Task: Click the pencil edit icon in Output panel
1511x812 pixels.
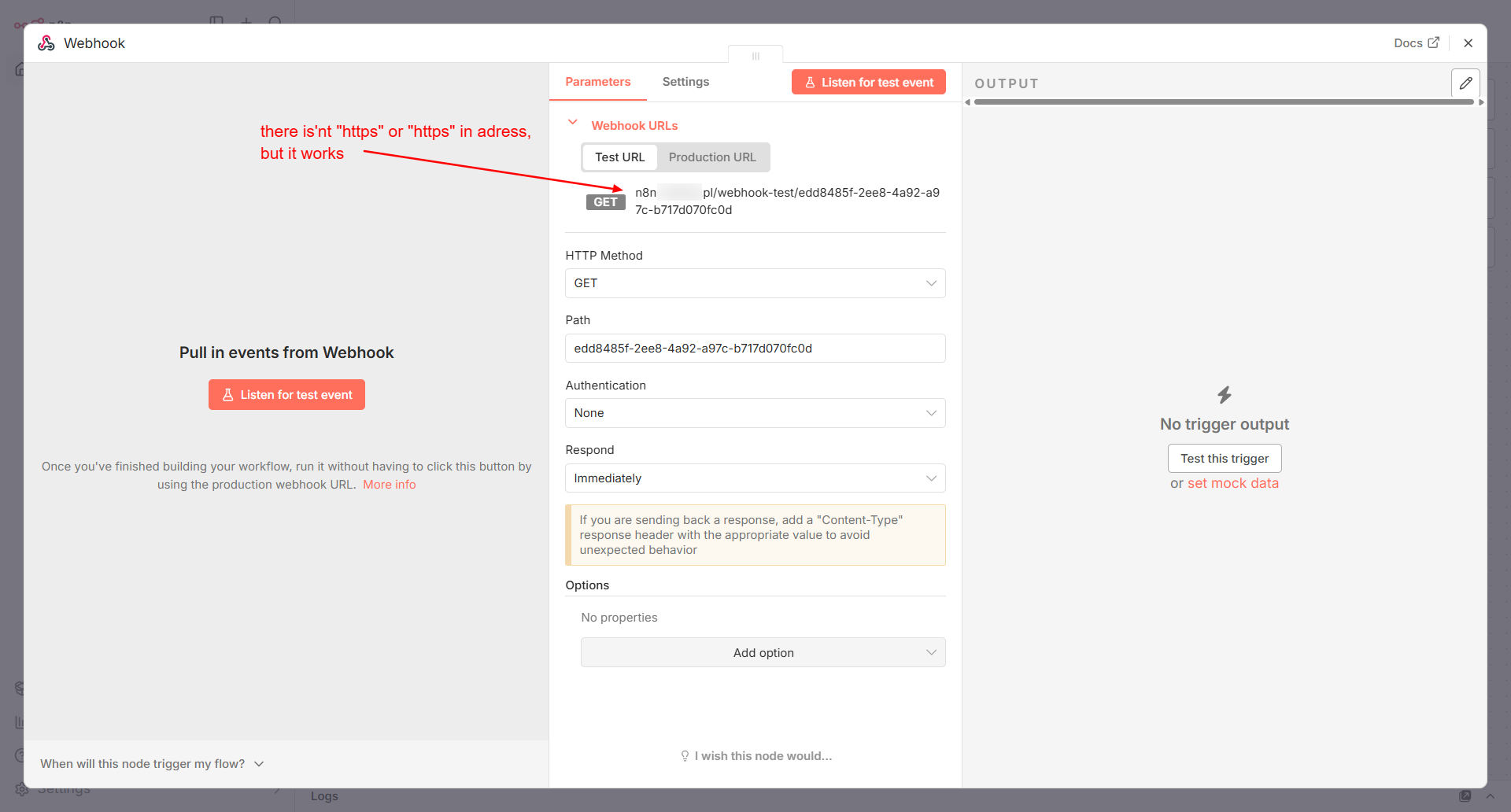Action: click(1465, 83)
